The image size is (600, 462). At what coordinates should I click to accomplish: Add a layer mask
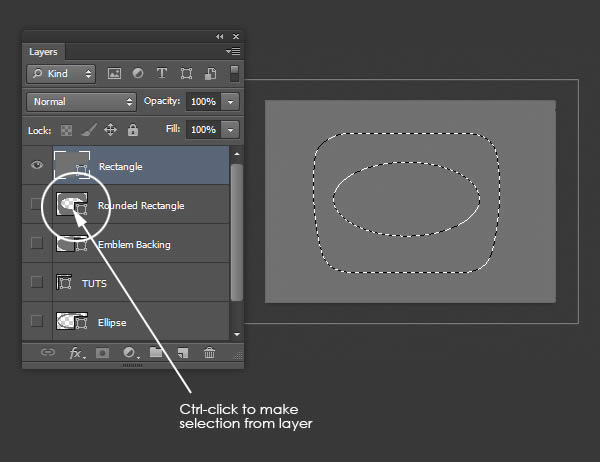(102, 353)
